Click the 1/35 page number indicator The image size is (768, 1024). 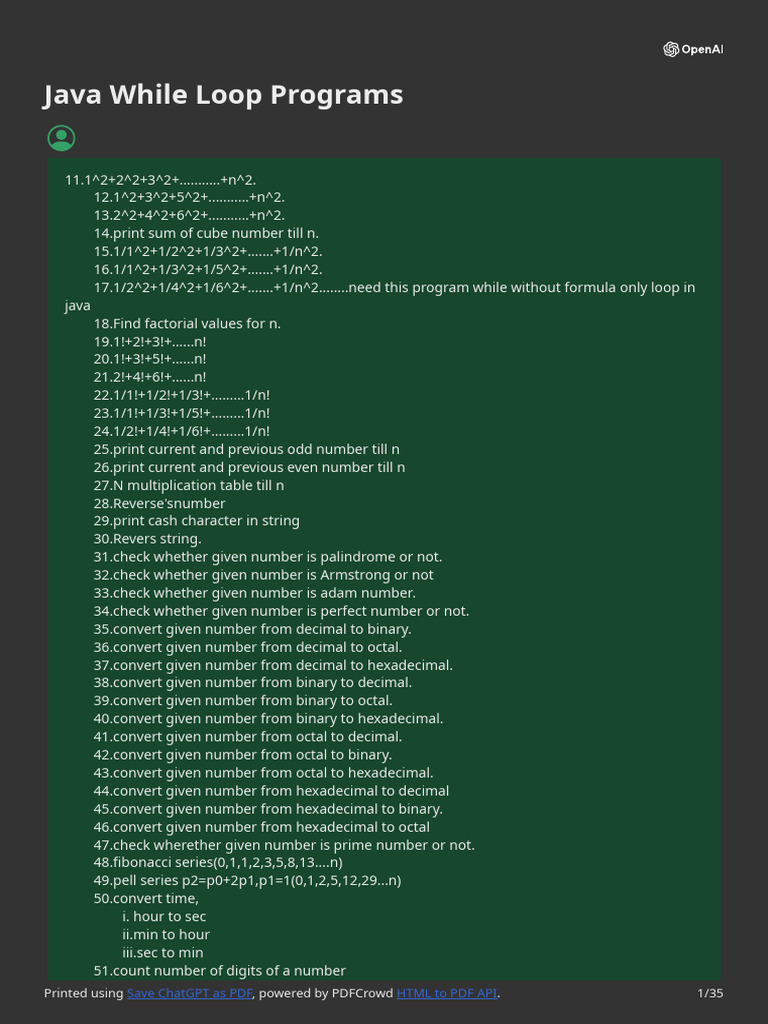click(x=709, y=993)
